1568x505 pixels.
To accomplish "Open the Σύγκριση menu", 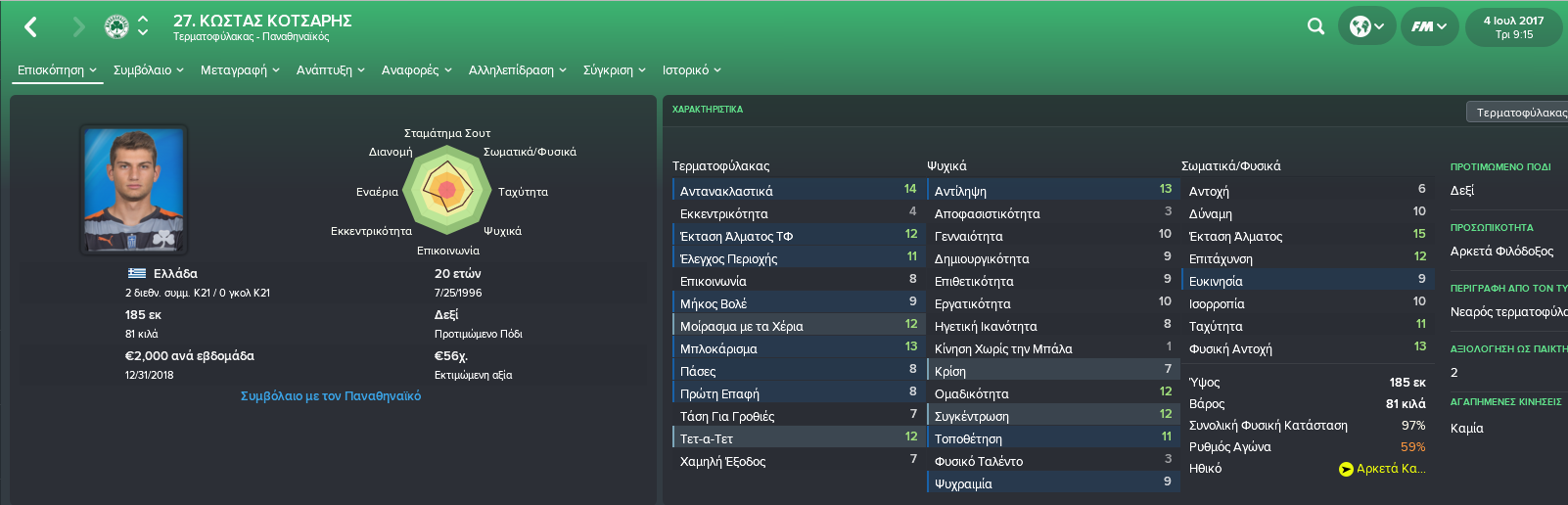I will [x=615, y=70].
